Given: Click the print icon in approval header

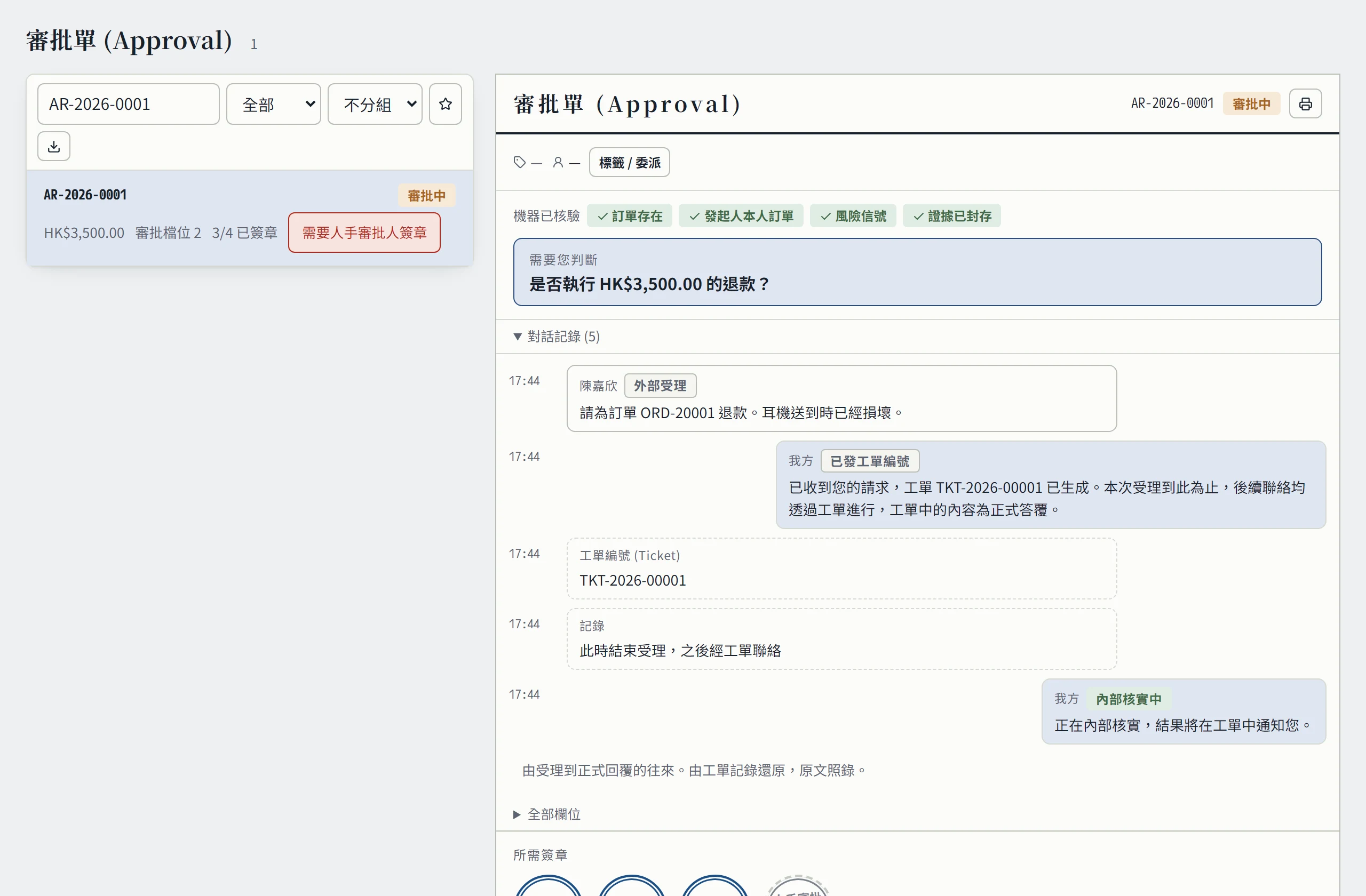Looking at the screenshot, I should [1305, 104].
